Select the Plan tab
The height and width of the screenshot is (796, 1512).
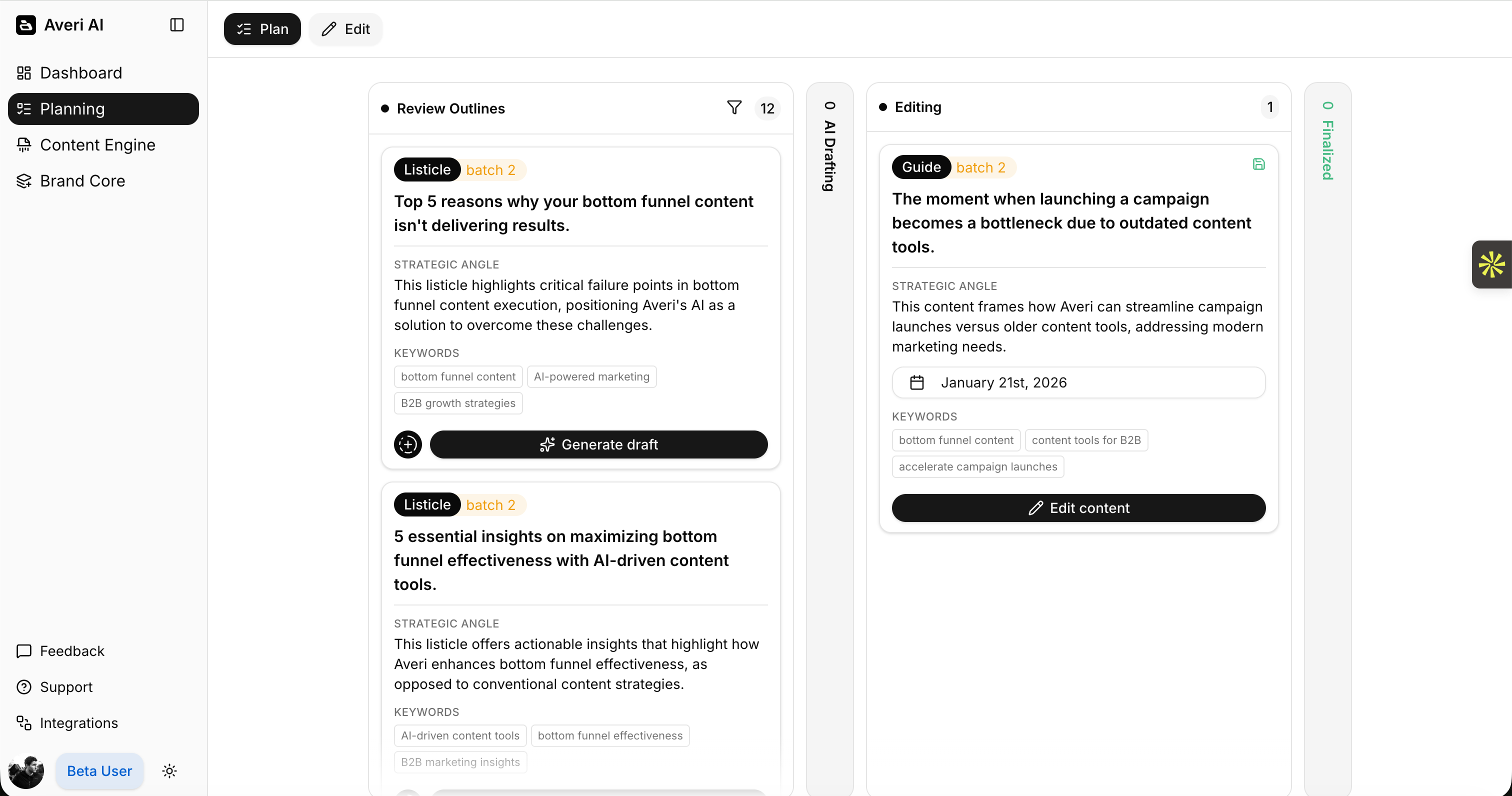[262, 29]
